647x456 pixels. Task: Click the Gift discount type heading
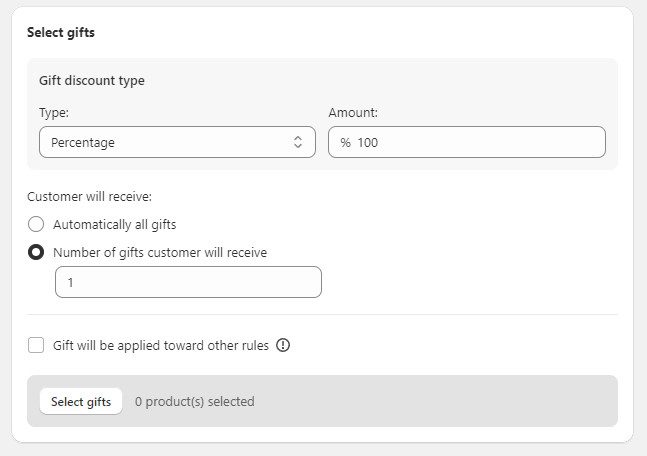[x=92, y=81]
